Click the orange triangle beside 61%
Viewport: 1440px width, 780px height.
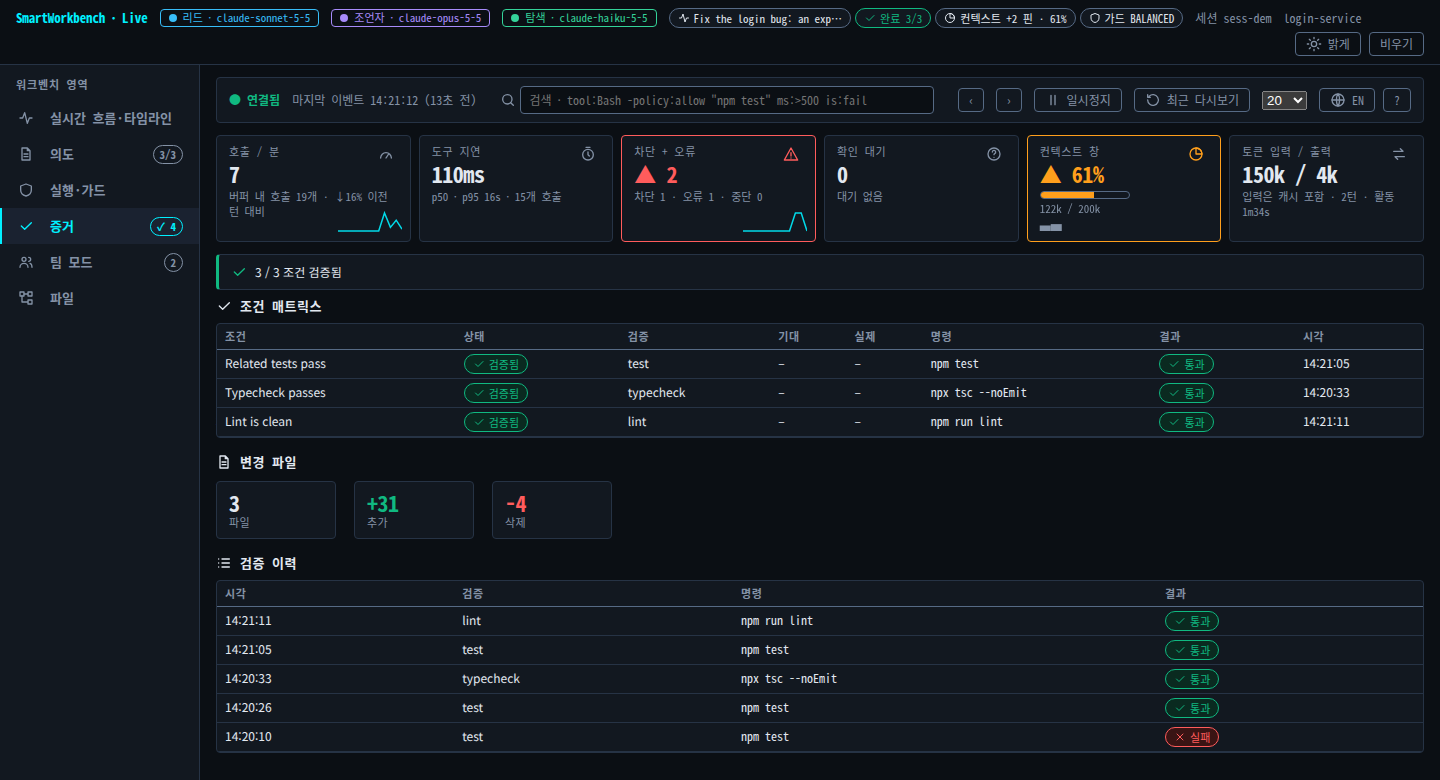click(x=1050, y=176)
